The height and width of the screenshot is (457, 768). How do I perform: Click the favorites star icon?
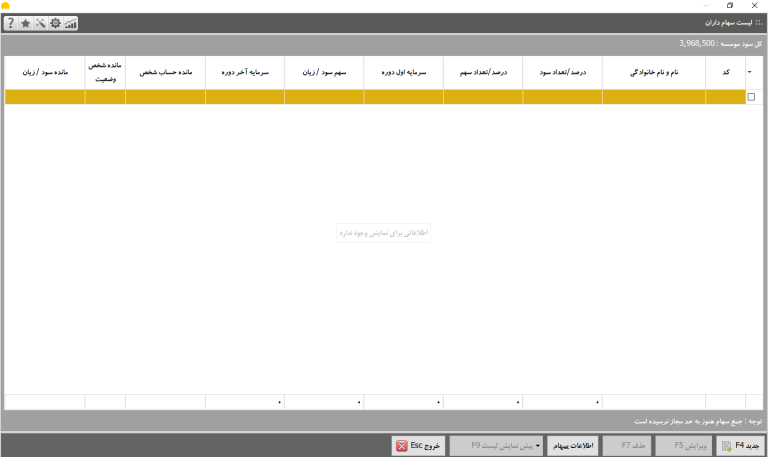point(25,23)
